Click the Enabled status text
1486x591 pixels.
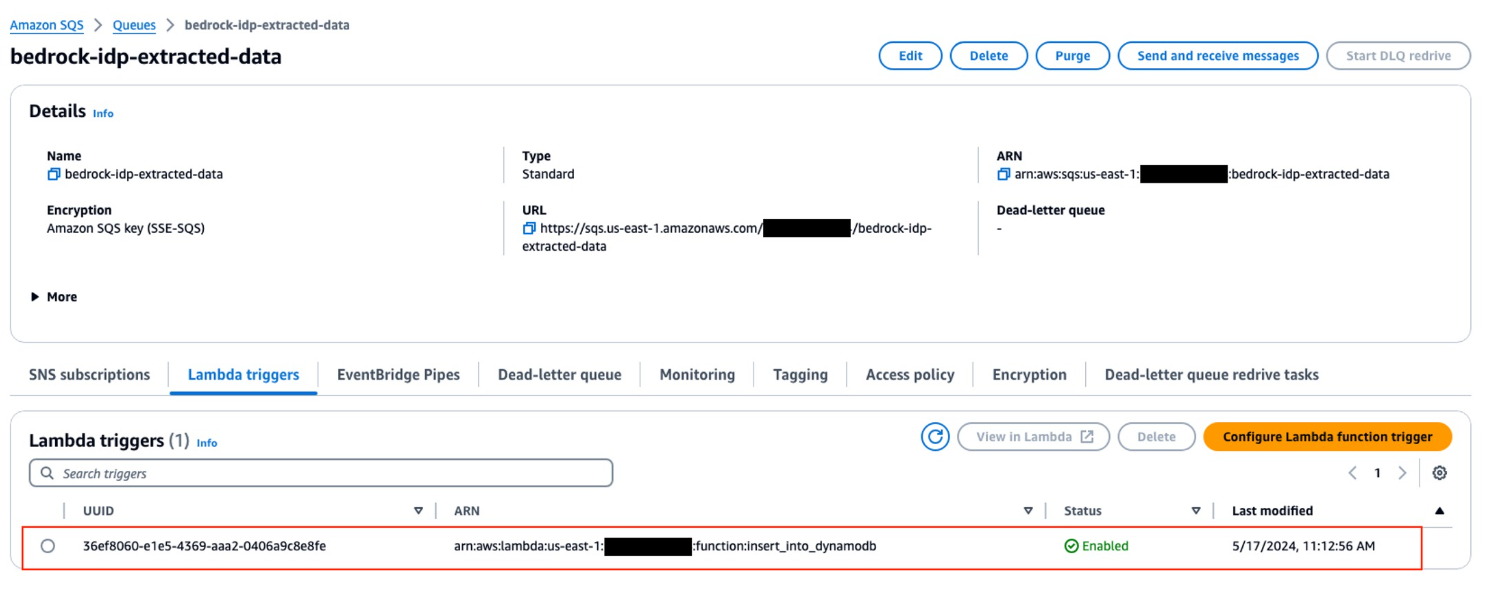pos(1105,546)
